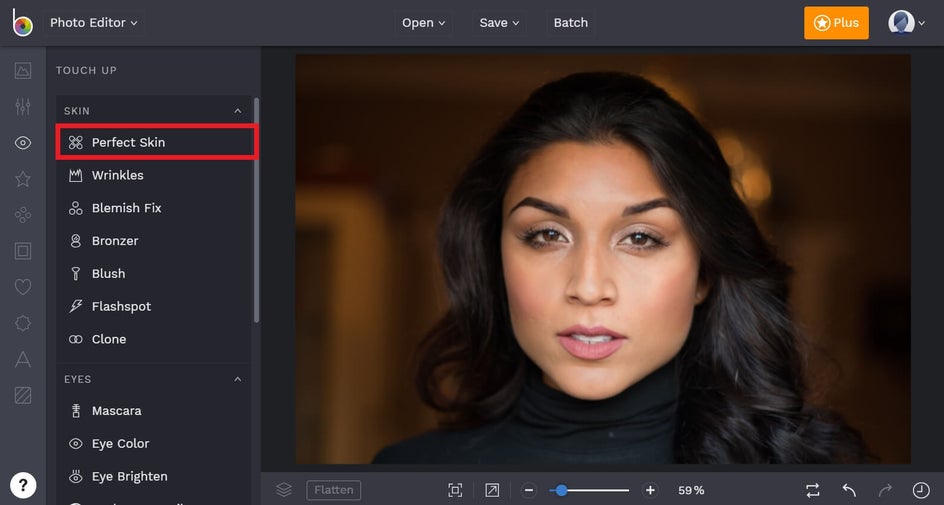The height and width of the screenshot is (505, 944).
Task: Select the Blush tool
Action: click(x=154, y=273)
